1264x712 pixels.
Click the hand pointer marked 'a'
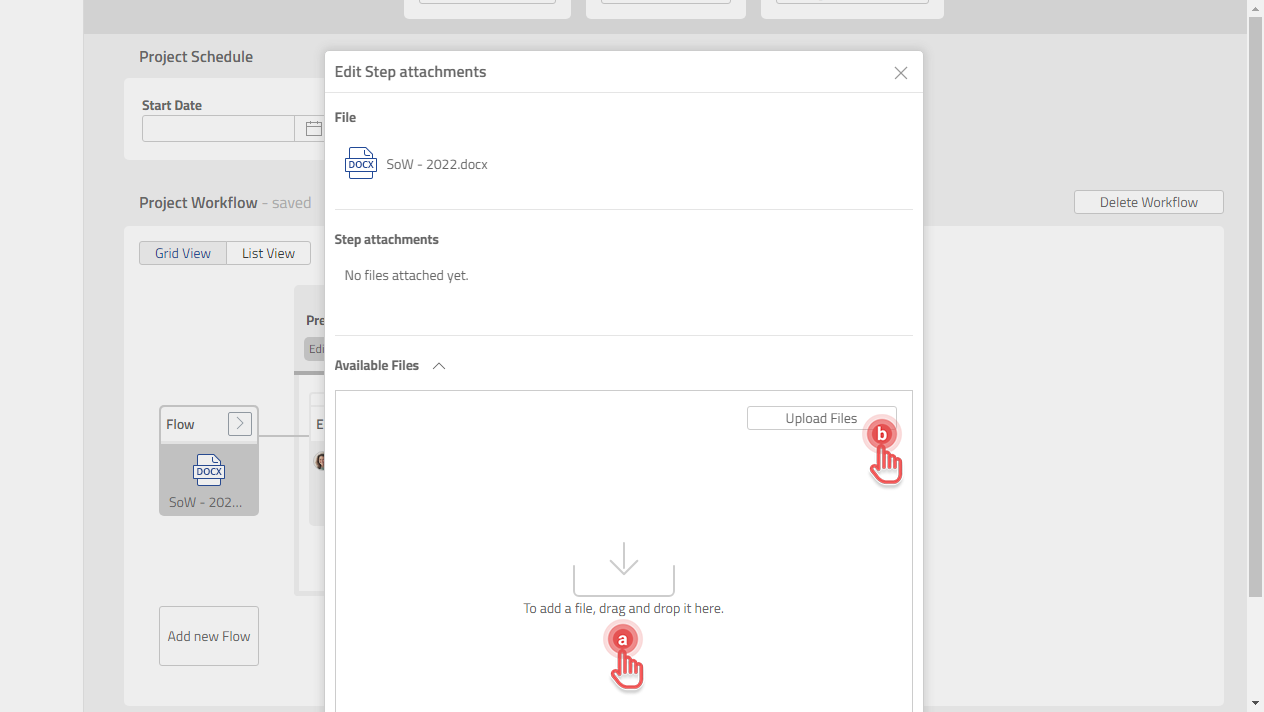coord(623,640)
